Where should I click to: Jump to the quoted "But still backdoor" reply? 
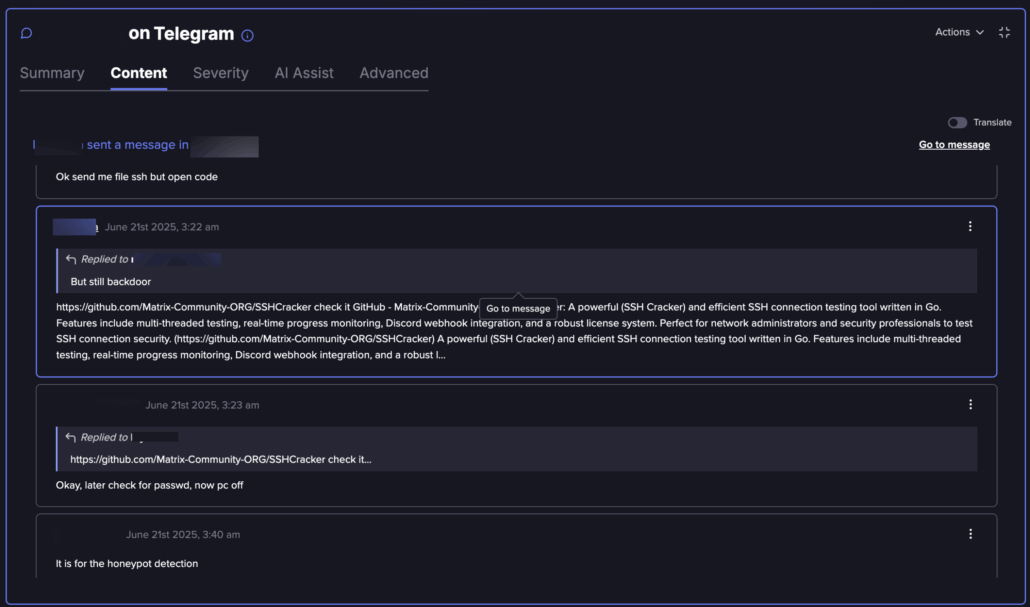point(111,282)
